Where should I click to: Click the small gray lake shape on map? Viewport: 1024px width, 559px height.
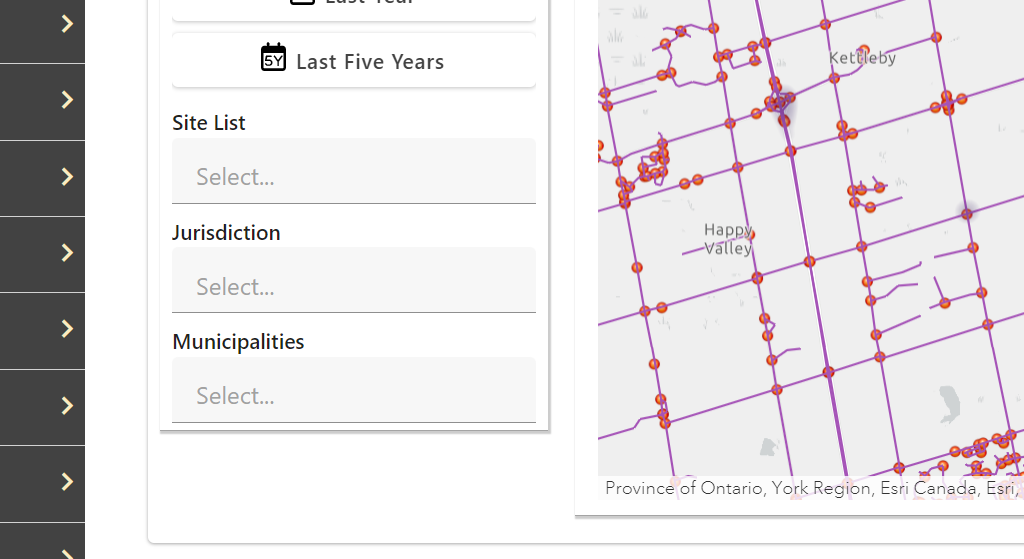949,402
